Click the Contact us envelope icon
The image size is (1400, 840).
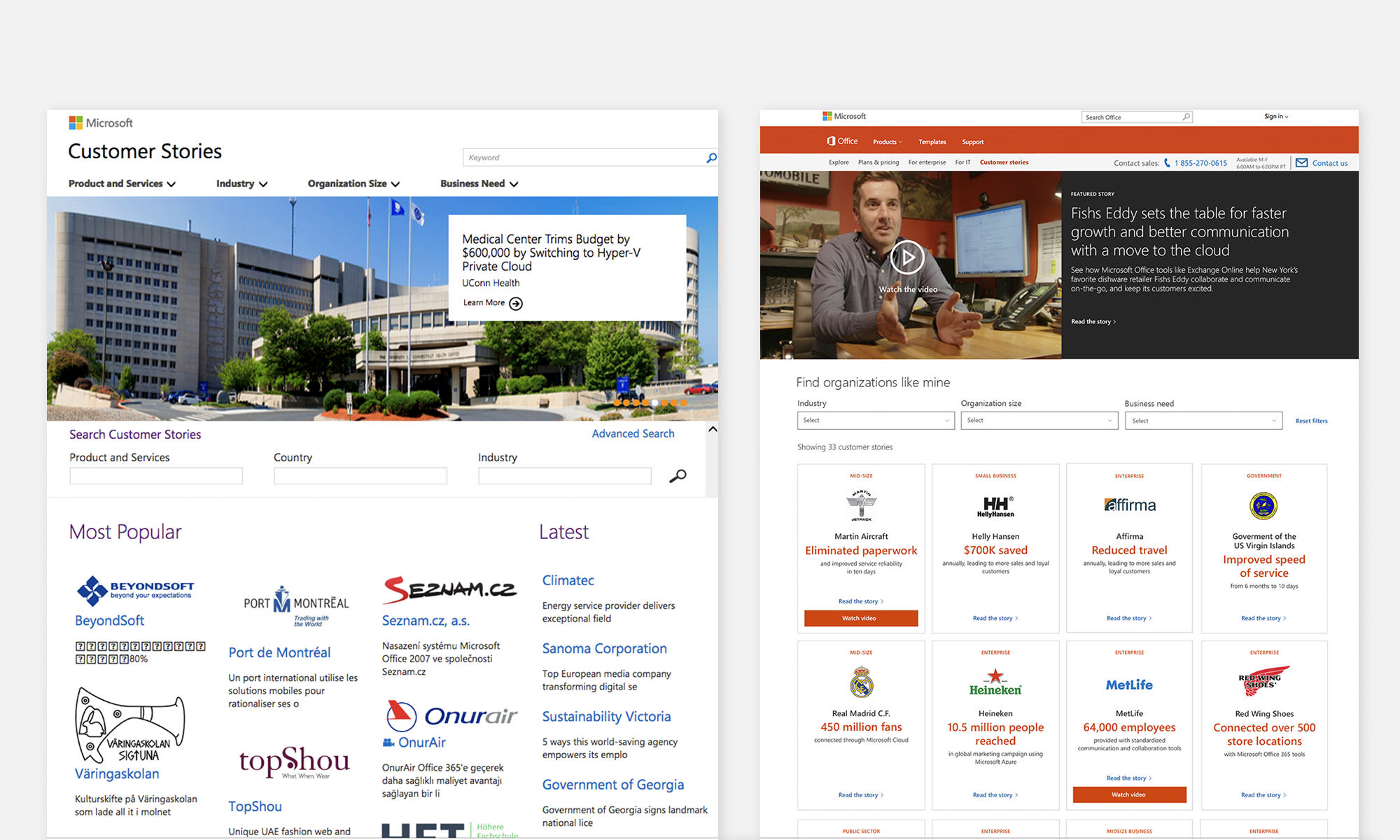(x=1302, y=162)
